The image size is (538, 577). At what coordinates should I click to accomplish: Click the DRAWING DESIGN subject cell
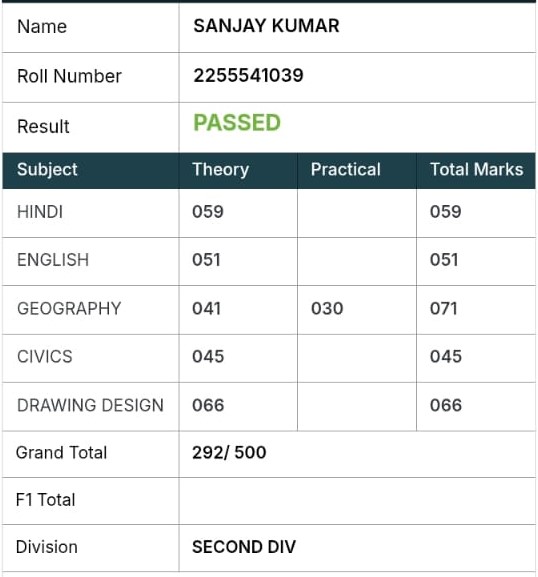click(x=90, y=405)
